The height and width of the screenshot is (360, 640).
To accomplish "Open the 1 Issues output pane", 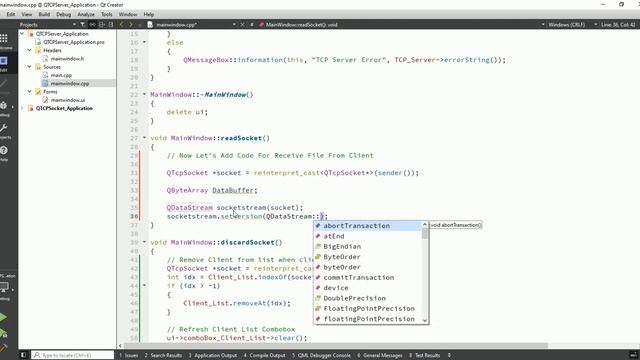I will coord(129,355).
